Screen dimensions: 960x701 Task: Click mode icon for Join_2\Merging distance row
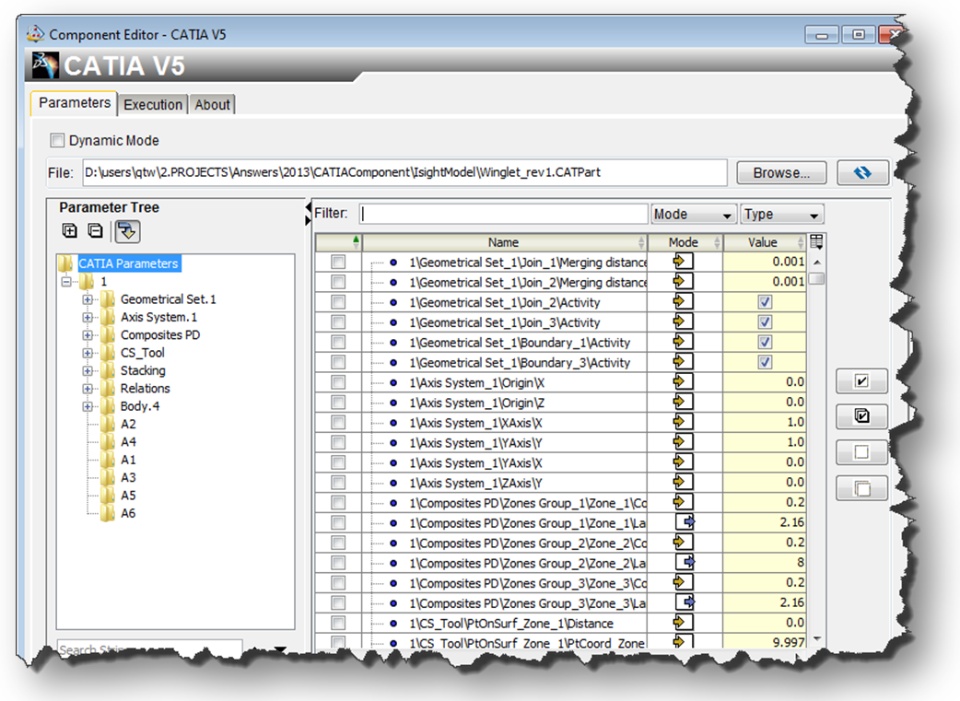[683, 282]
